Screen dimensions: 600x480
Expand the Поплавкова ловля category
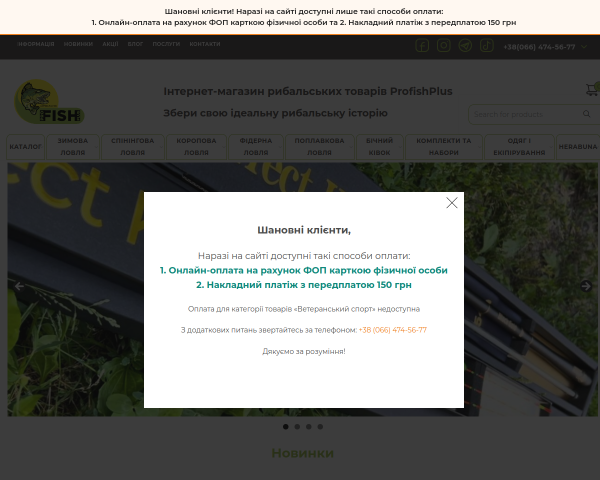coord(320,147)
